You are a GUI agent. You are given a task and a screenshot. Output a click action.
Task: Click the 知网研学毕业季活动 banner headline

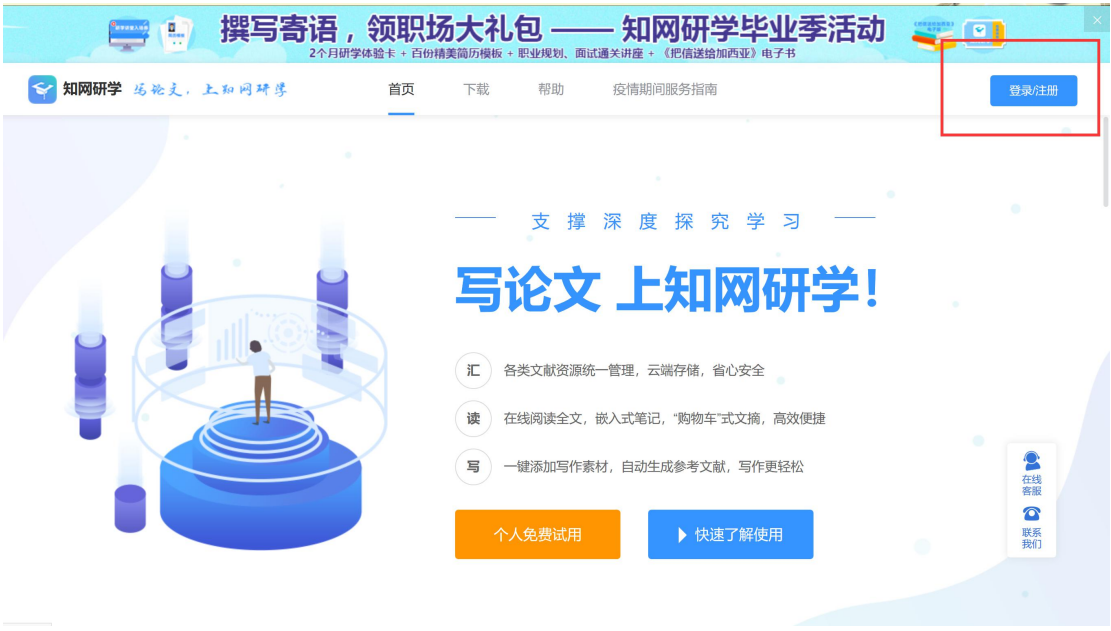753,30
